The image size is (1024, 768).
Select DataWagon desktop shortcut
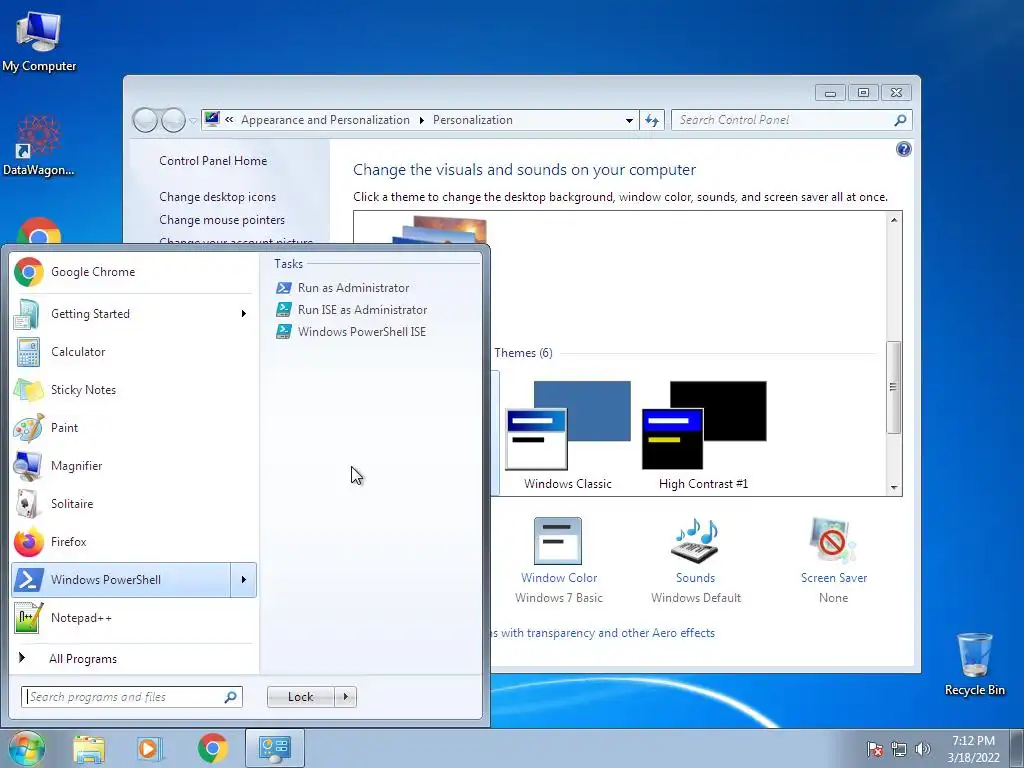39,145
